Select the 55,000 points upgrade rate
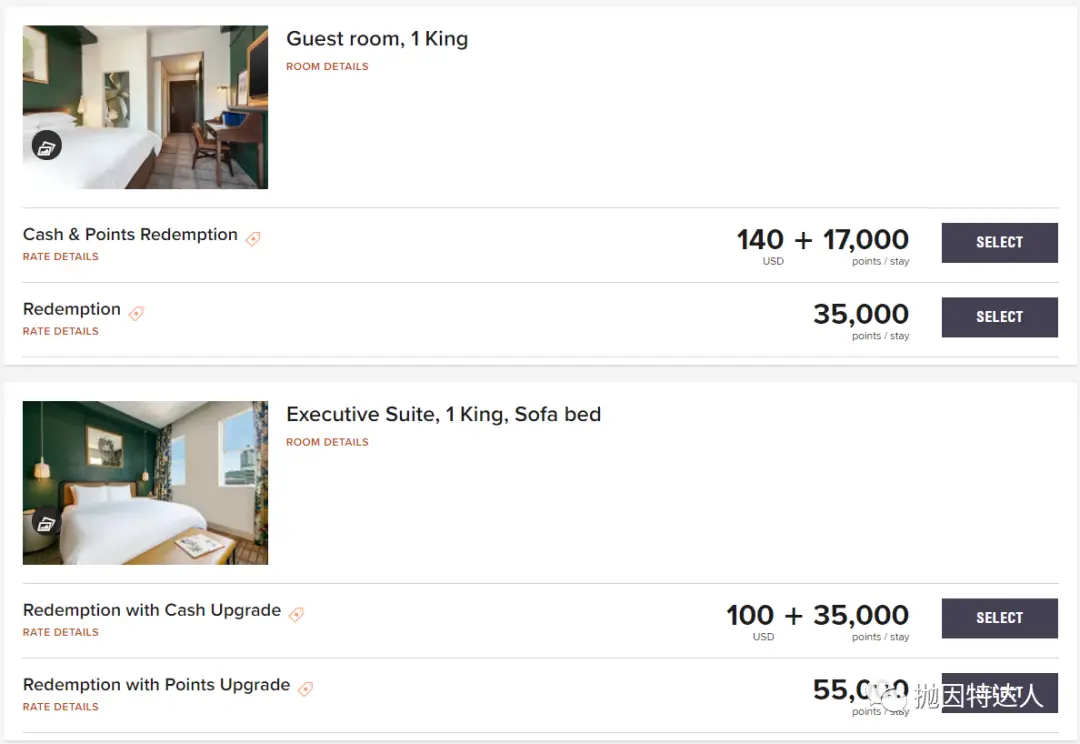This screenshot has height=744, width=1080. (999, 692)
